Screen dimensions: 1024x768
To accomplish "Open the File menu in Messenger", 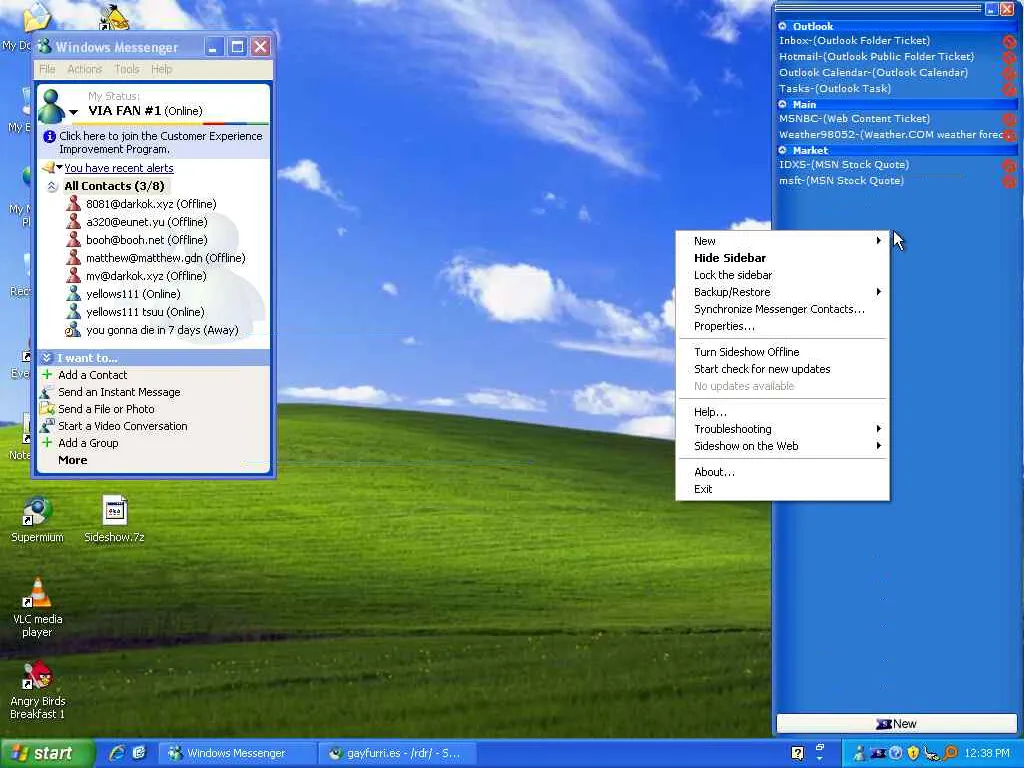I will (x=47, y=69).
